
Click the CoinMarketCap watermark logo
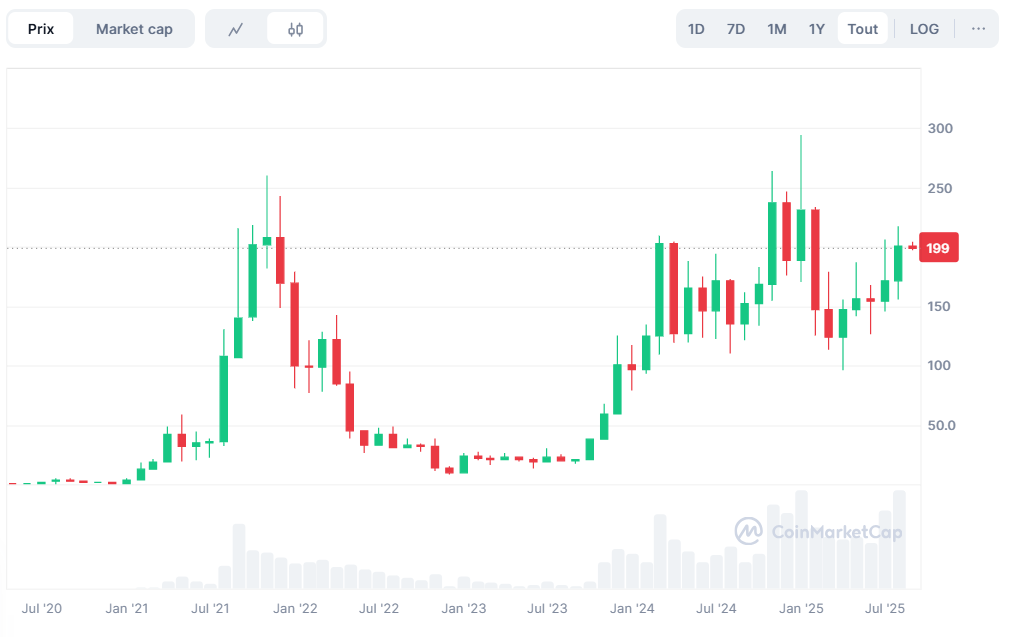(x=819, y=531)
